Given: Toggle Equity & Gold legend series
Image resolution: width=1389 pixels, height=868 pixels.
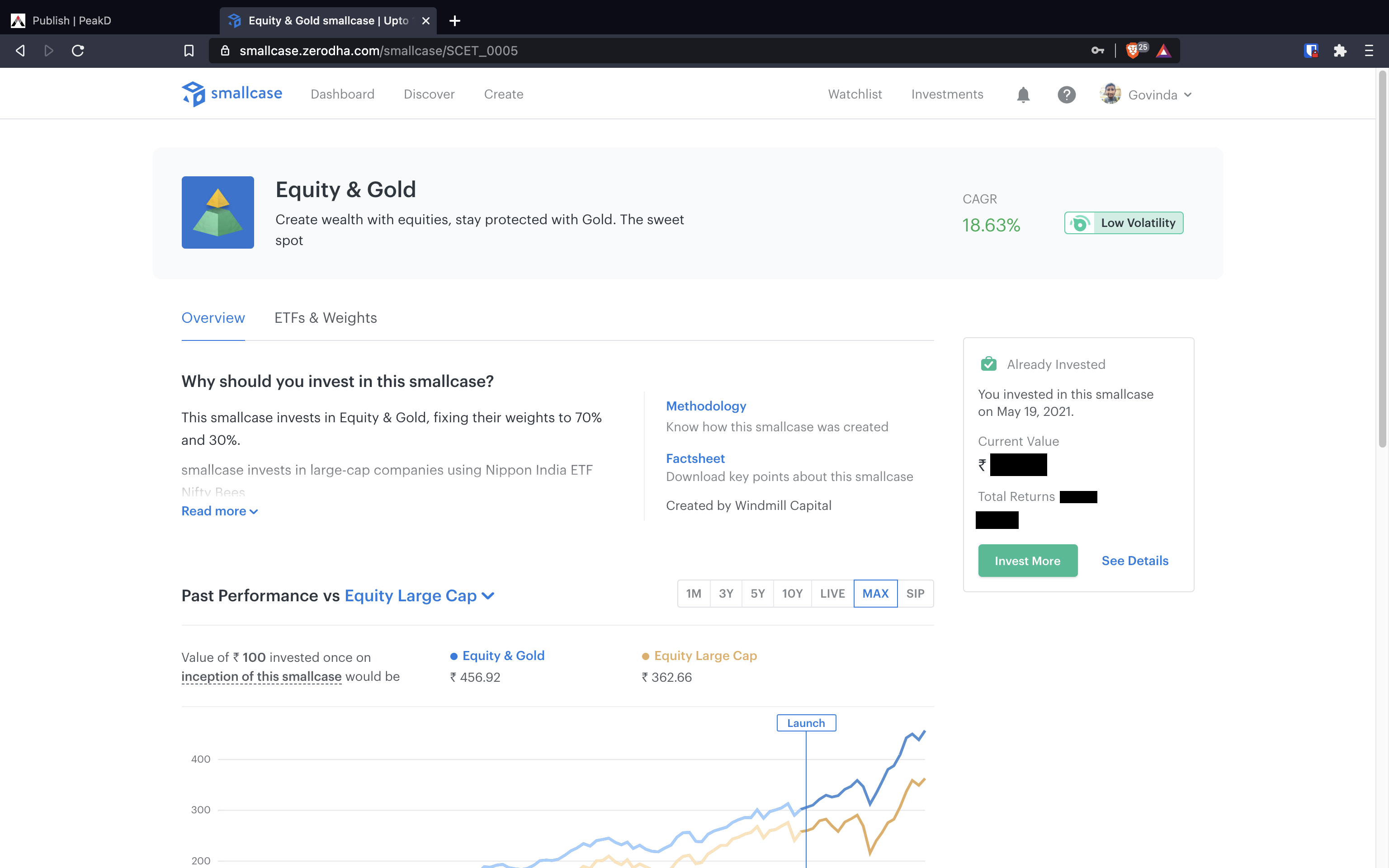Looking at the screenshot, I should click(x=497, y=656).
